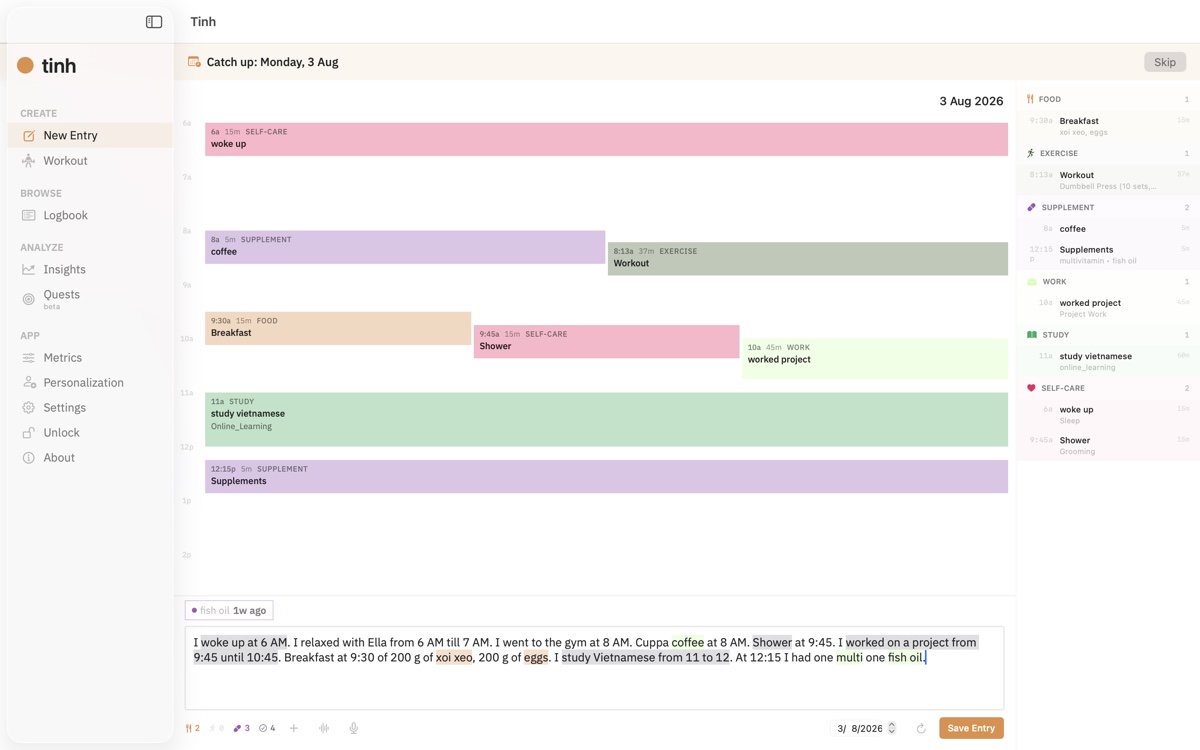The image size is (1200, 750).
Task: Open New Entry in sidebar
Action: [x=90, y=135]
